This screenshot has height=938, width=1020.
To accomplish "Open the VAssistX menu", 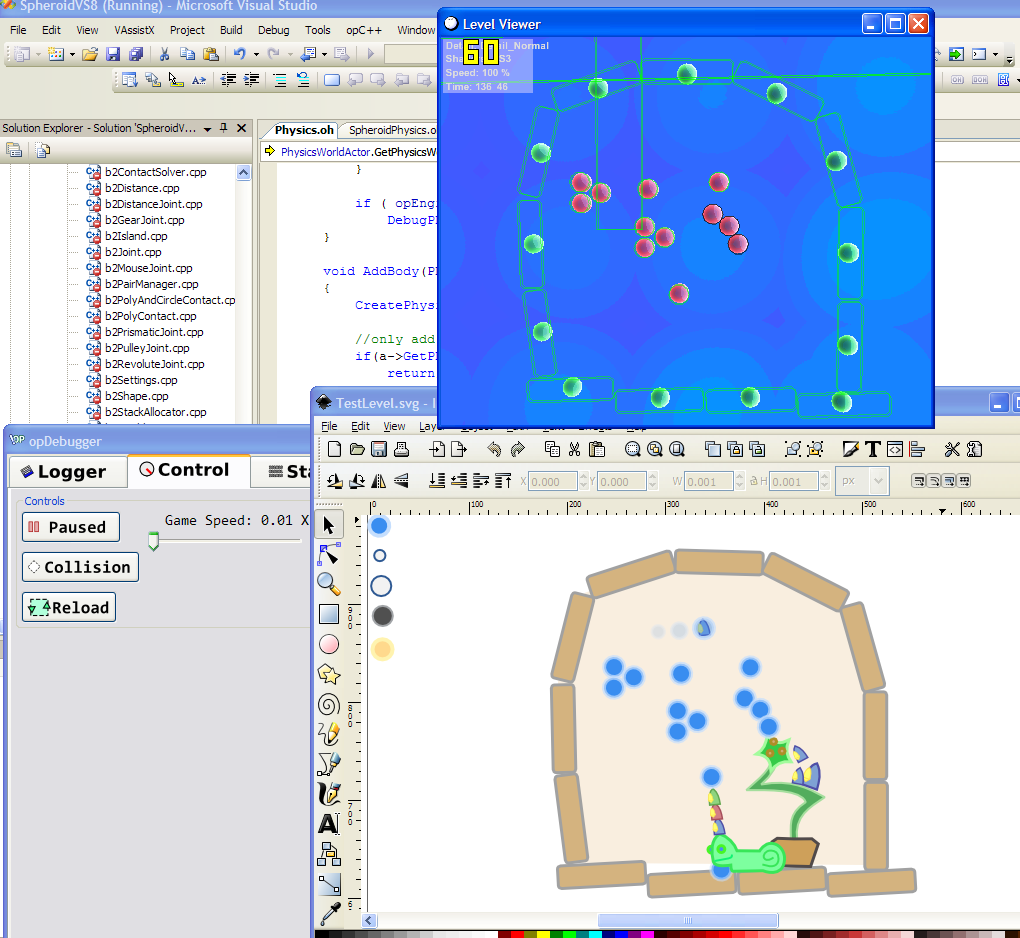I will click(134, 30).
